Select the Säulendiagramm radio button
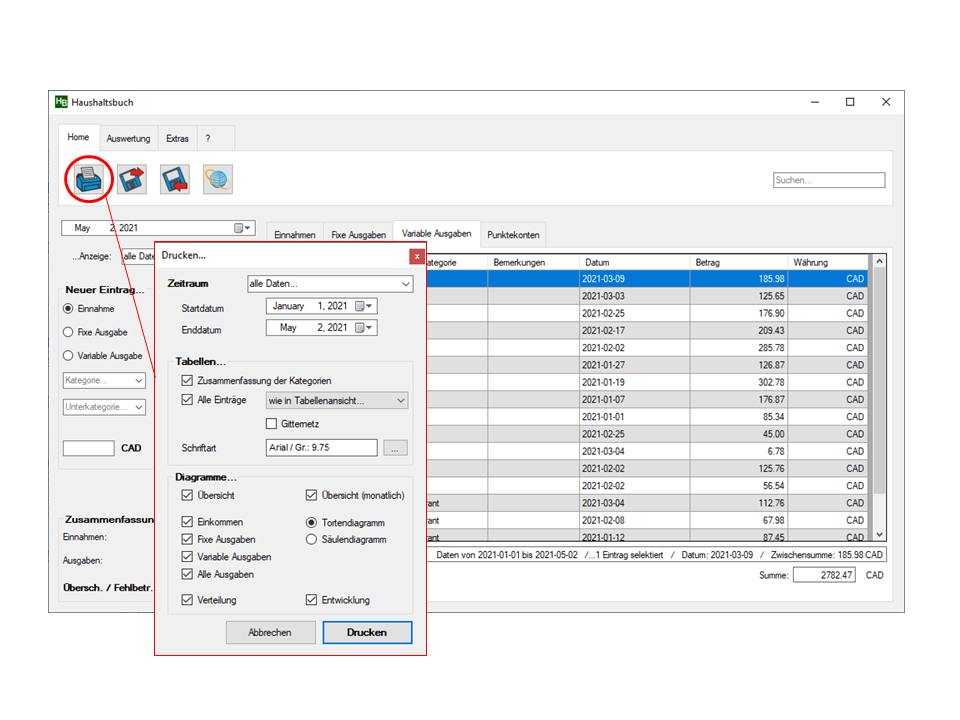The image size is (960, 720). tap(312, 540)
